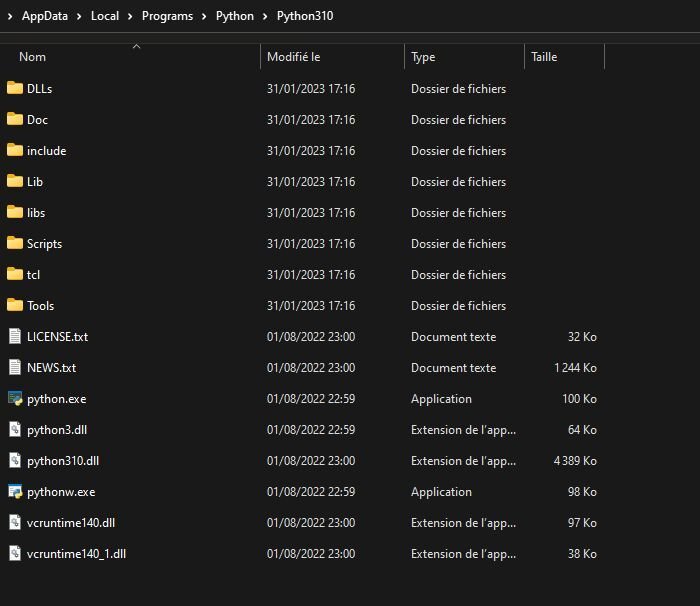Image resolution: width=700 pixels, height=606 pixels.
Task: Click the DLLs folder icon
Action: (x=15, y=88)
